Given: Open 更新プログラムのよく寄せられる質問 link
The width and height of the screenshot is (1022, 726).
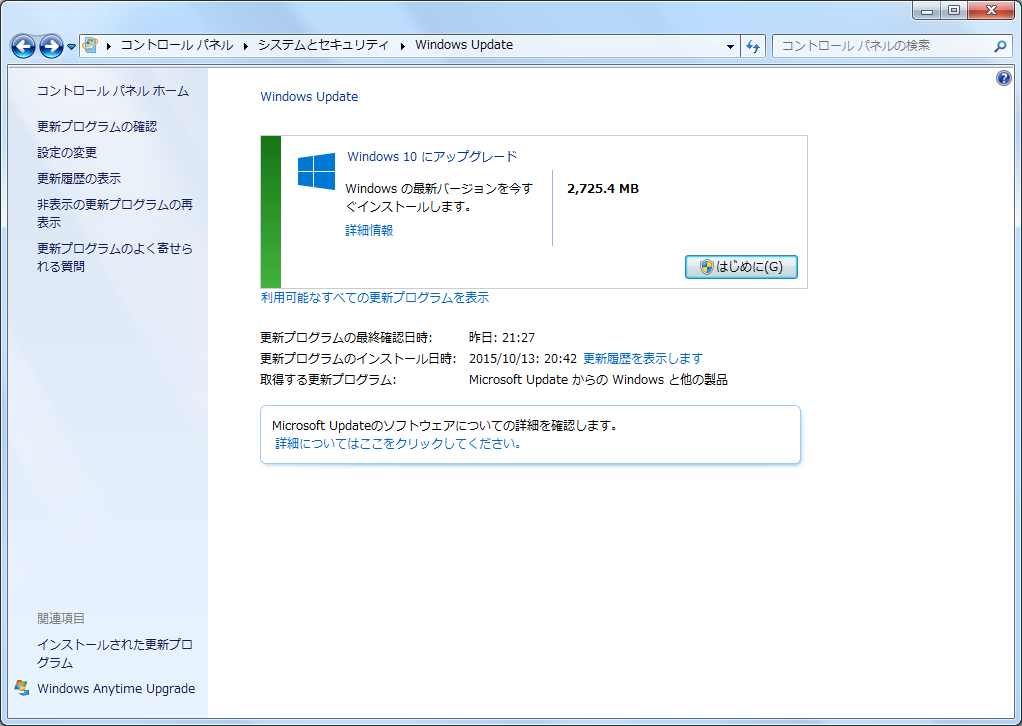Looking at the screenshot, I should point(115,257).
